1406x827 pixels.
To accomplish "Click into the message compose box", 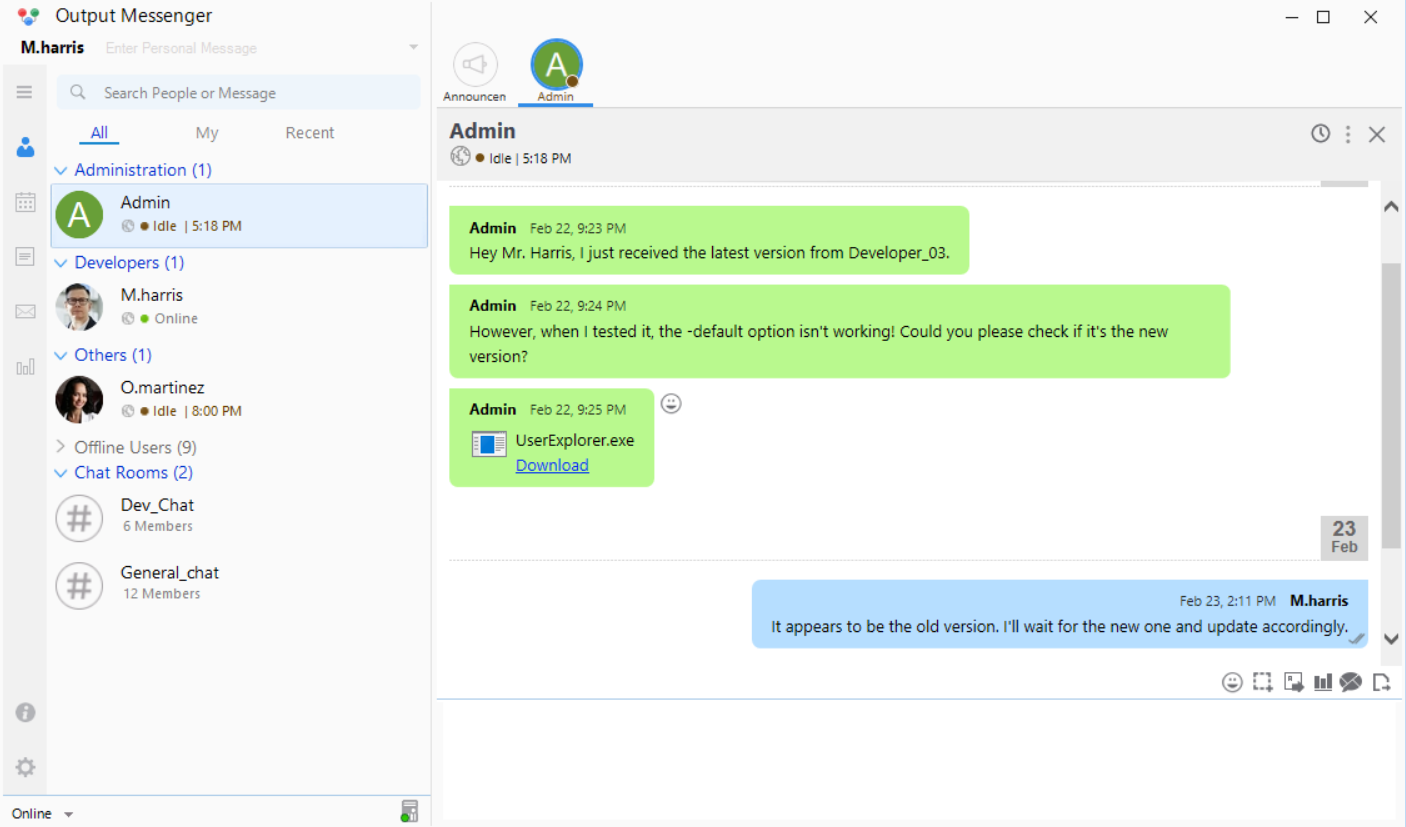I will [x=919, y=760].
